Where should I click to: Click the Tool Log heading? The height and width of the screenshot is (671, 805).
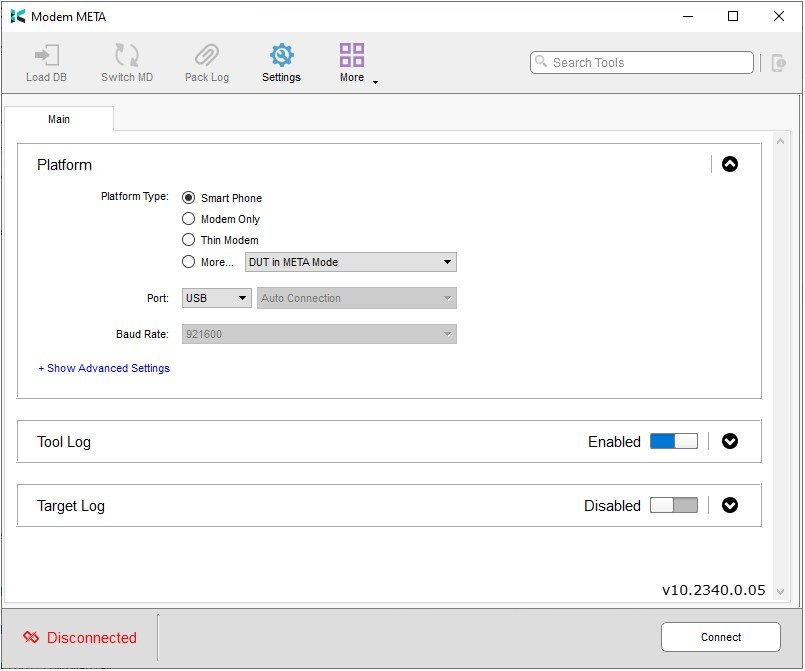click(x=64, y=442)
